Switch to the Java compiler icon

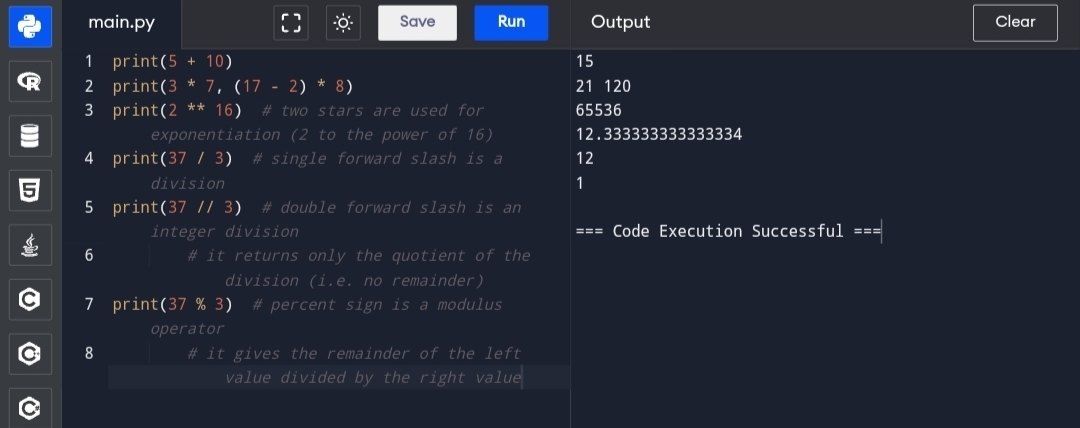[30, 243]
